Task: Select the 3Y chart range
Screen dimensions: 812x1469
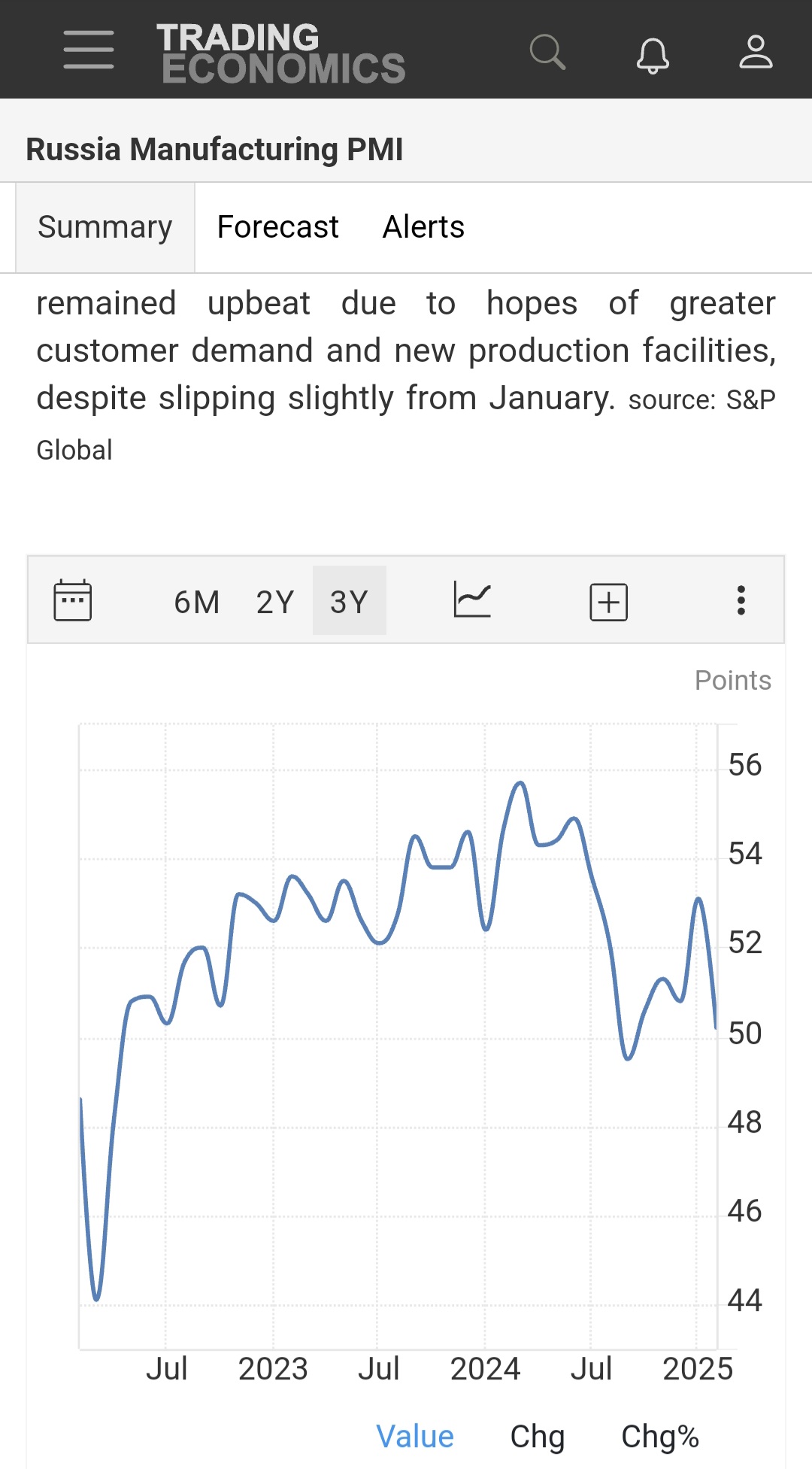Action: (349, 602)
